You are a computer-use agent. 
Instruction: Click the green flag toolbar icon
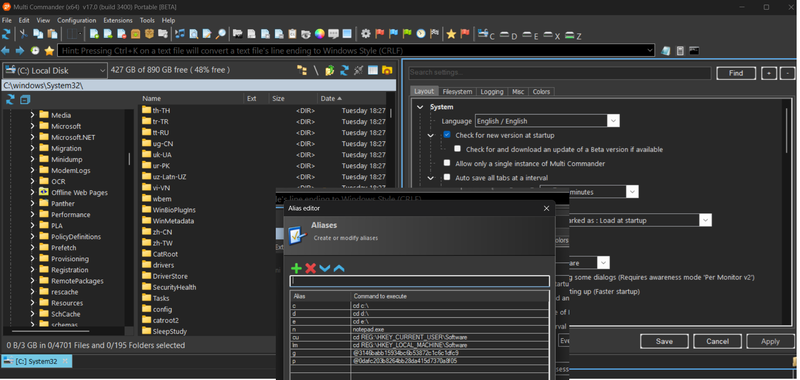point(407,34)
